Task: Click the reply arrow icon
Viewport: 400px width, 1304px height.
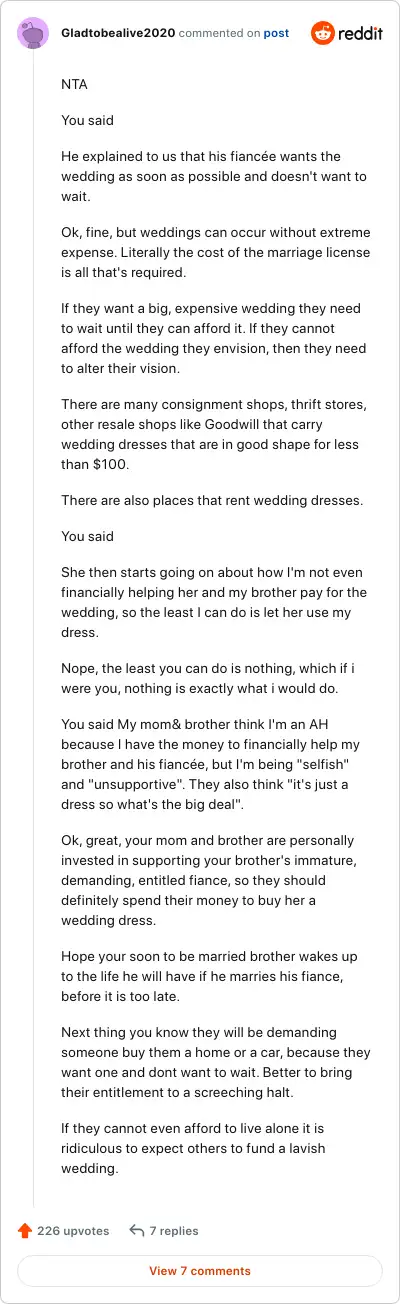Action: tap(137, 1231)
